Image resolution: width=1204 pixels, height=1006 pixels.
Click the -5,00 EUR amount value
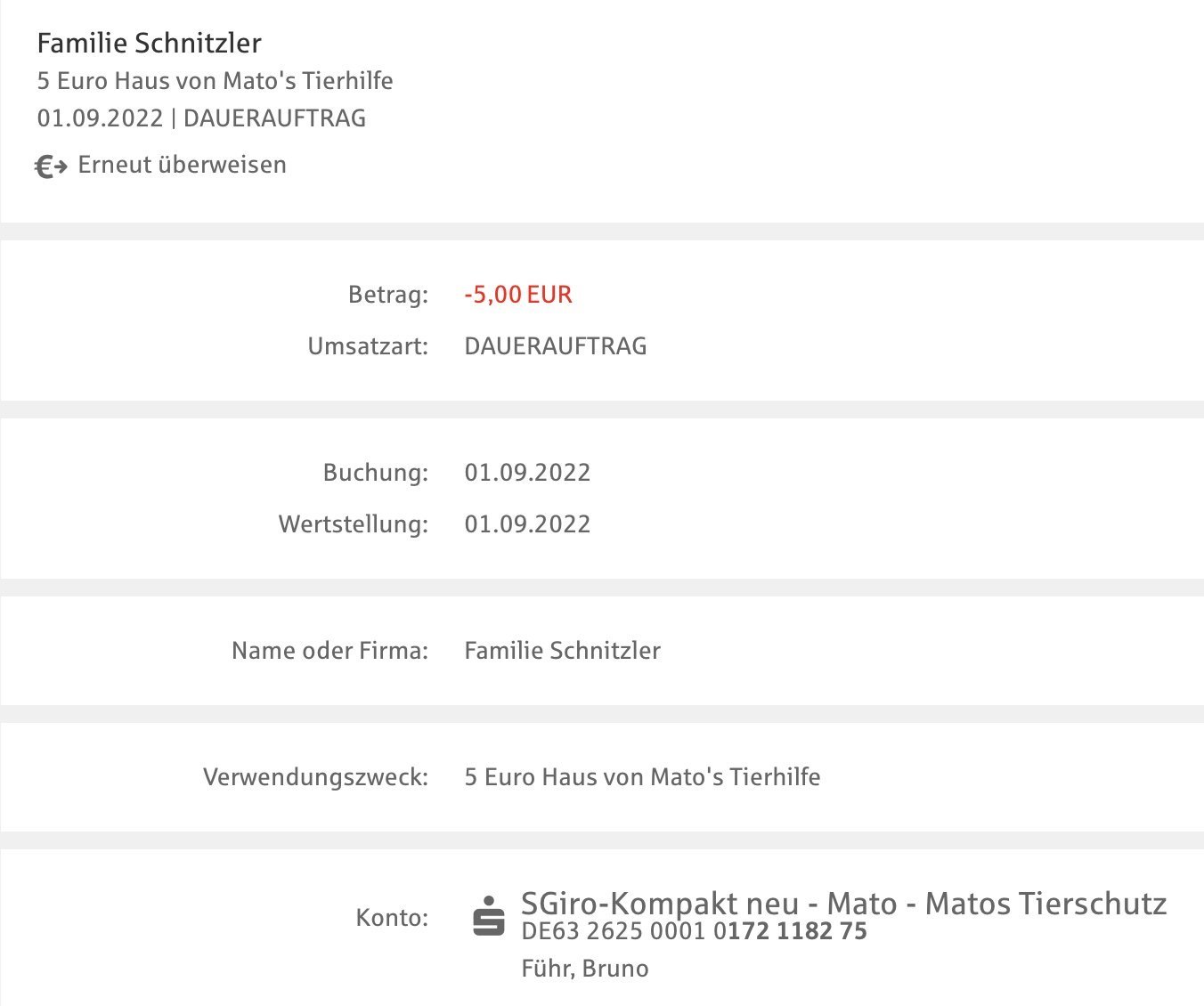518,295
